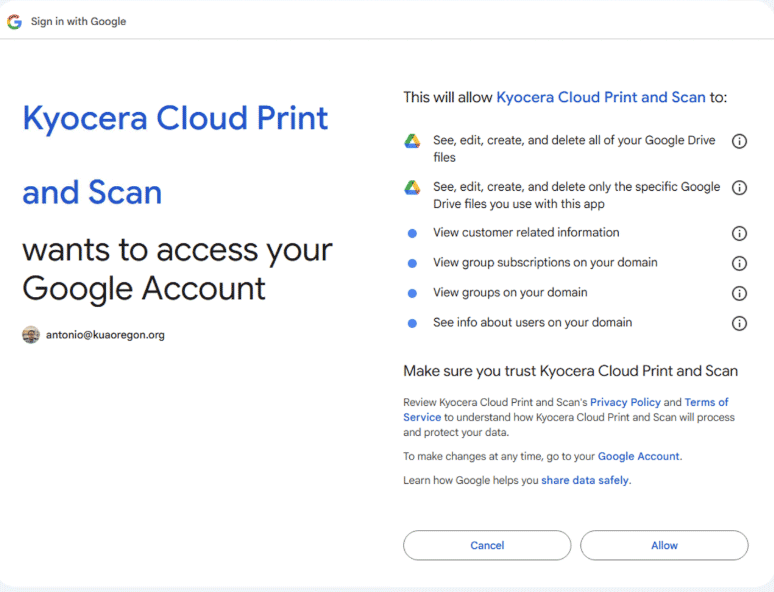Image resolution: width=774 pixels, height=592 pixels.
Task: Click 'View customer related information' text
Action: (526, 233)
